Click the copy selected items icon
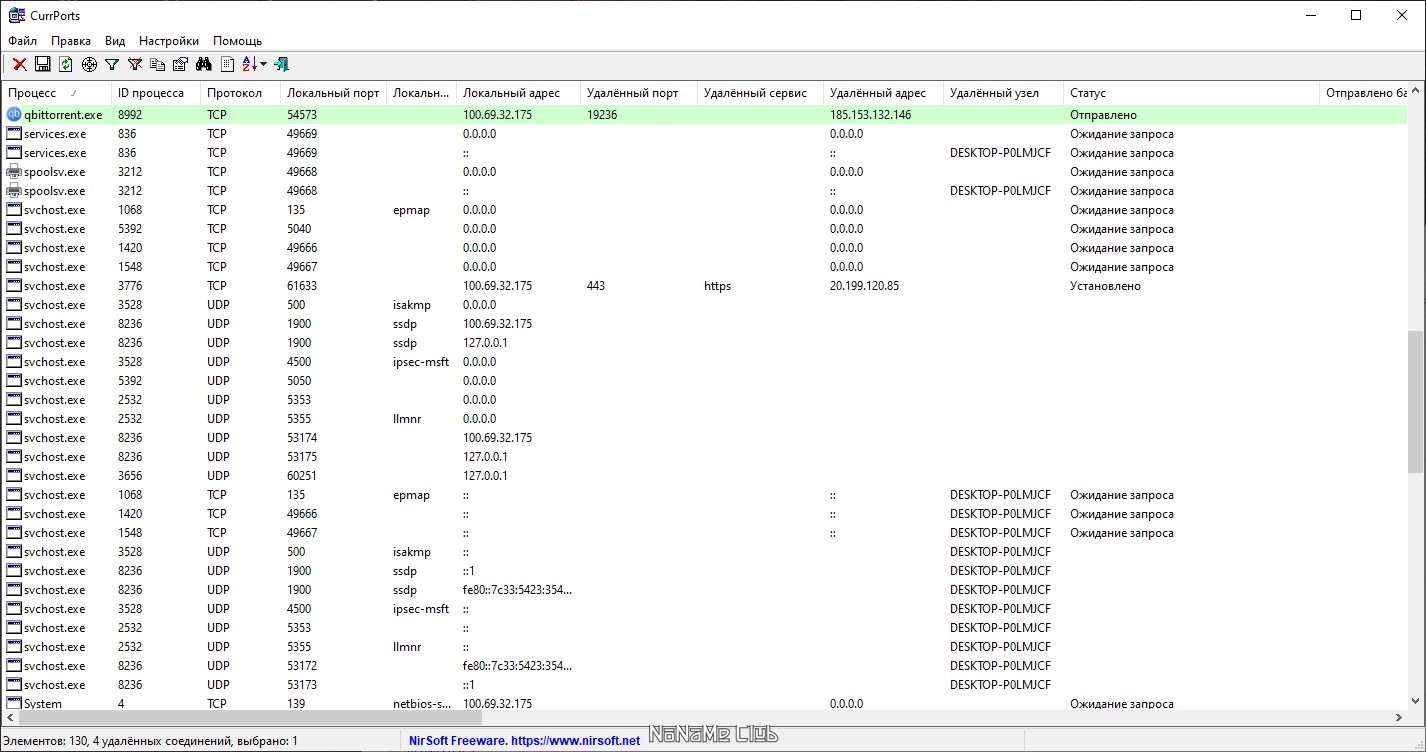This screenshot has height=752, width=1426. [x=158, y=64]
